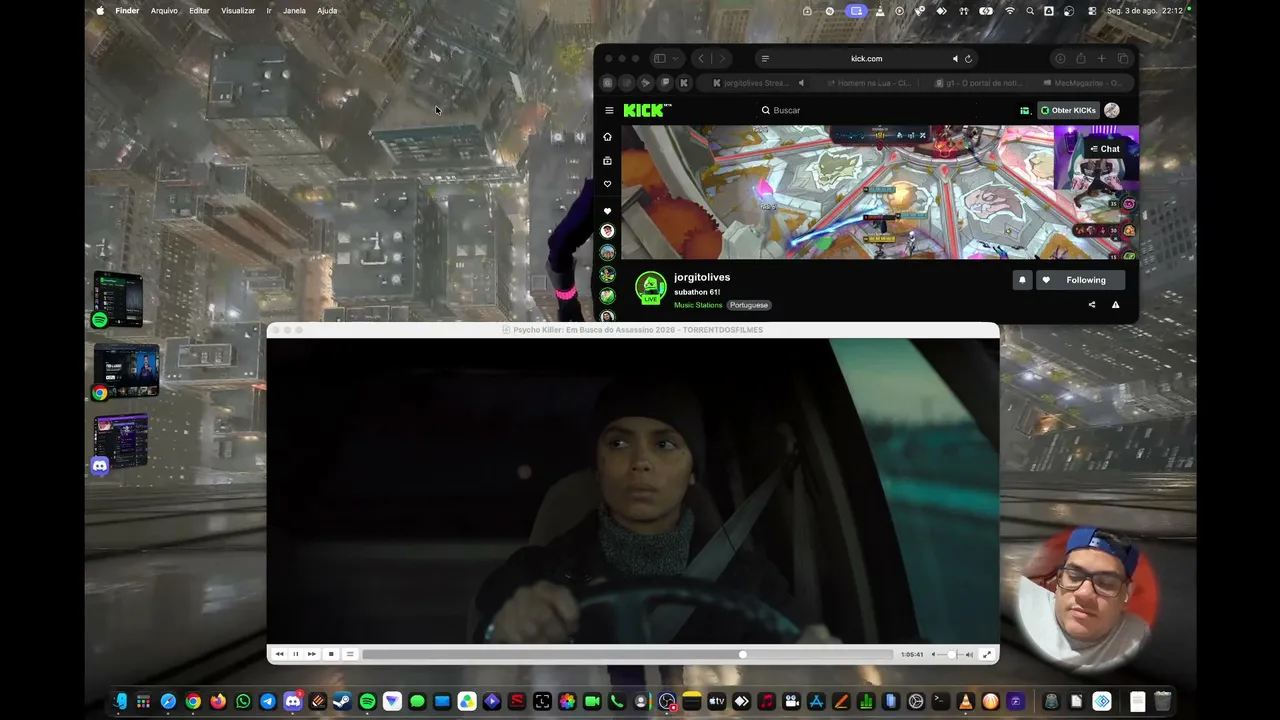Screen dimensions: 1280x720
Task: Open the Chat panel button on the stream
Action: coord(1104,149)
